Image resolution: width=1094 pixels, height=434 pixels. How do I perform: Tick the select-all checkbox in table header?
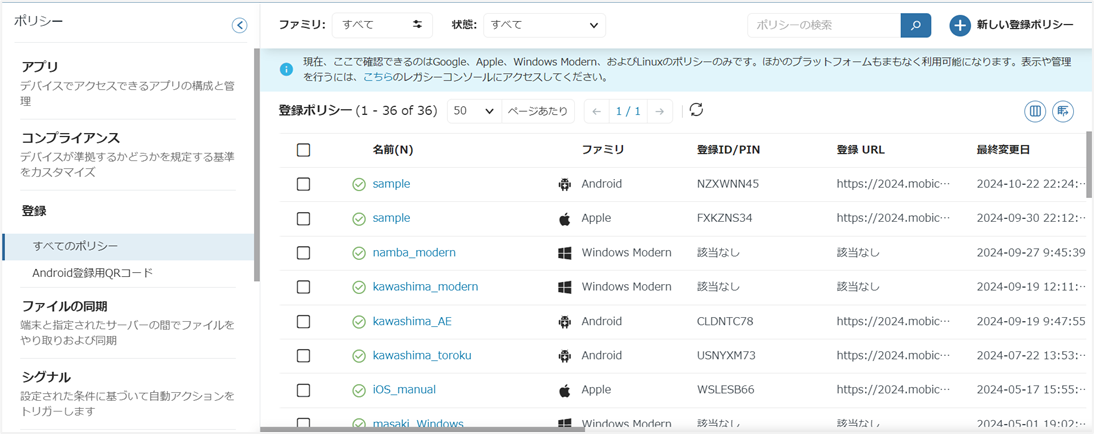point(304,150)
